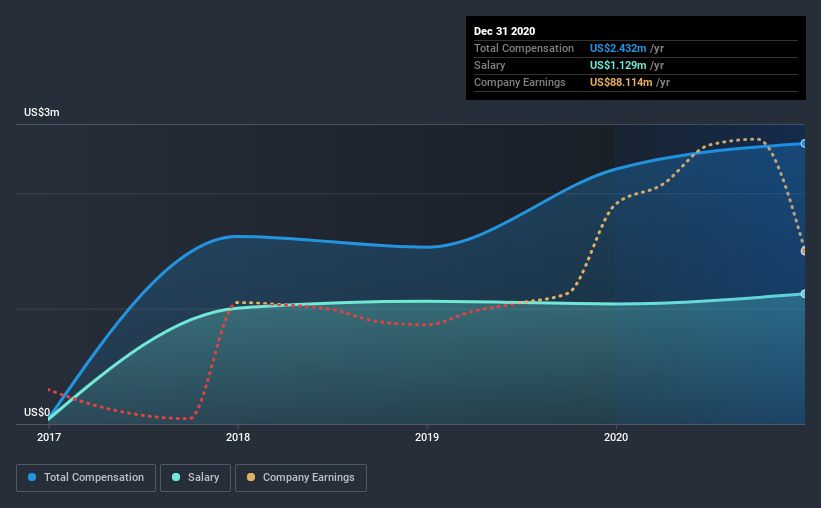
Task: Click the Salary tooltip row label
Action: [x=490, y=65]
